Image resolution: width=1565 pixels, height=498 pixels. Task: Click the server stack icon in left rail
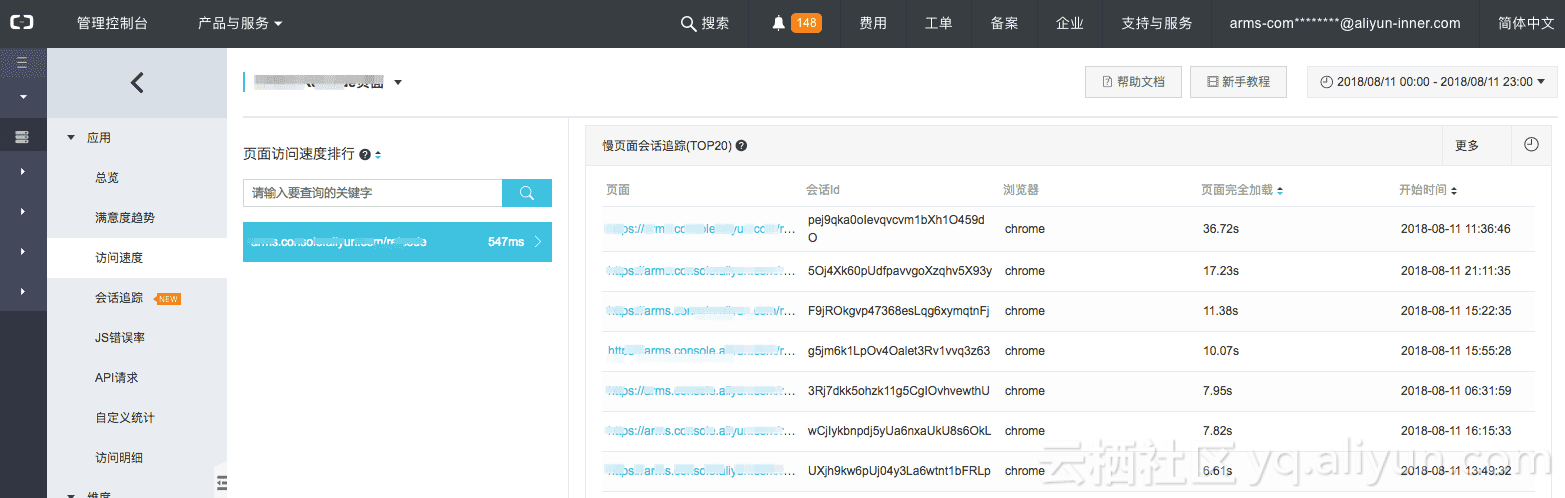[x=22, y=137]
